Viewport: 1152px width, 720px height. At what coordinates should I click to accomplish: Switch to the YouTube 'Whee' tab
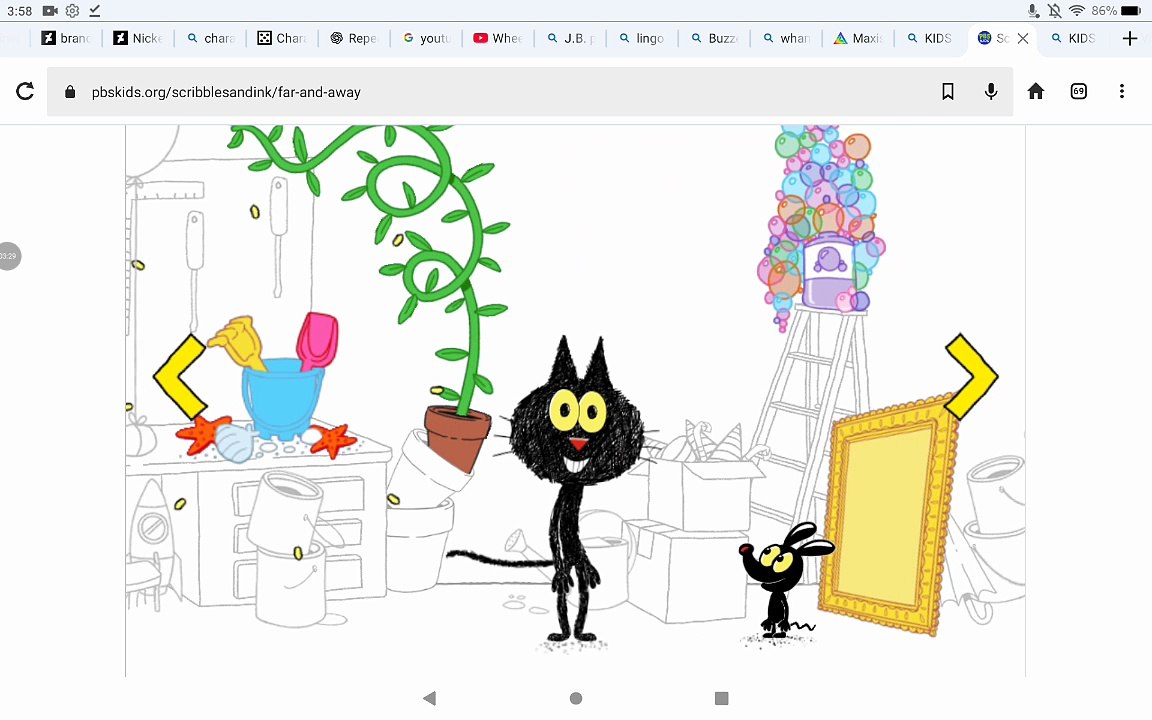tap(498, 38)
